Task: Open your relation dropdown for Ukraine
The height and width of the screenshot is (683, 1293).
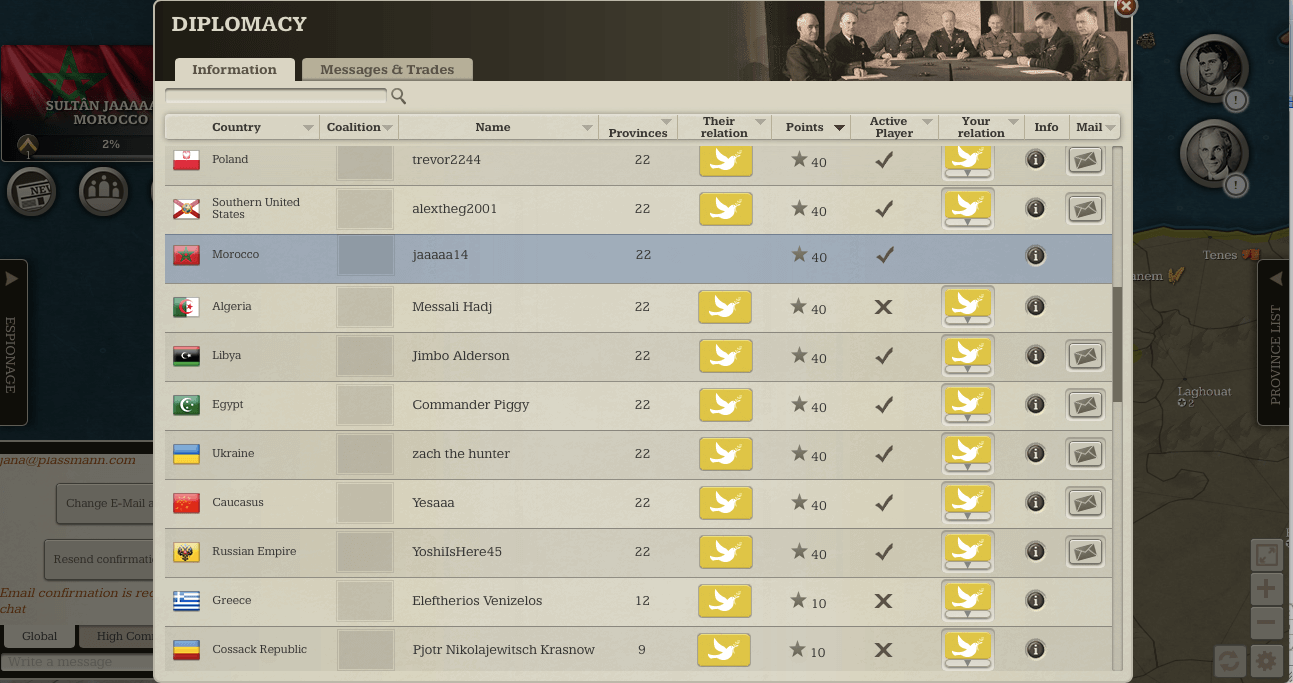Action: coord(967,454)
